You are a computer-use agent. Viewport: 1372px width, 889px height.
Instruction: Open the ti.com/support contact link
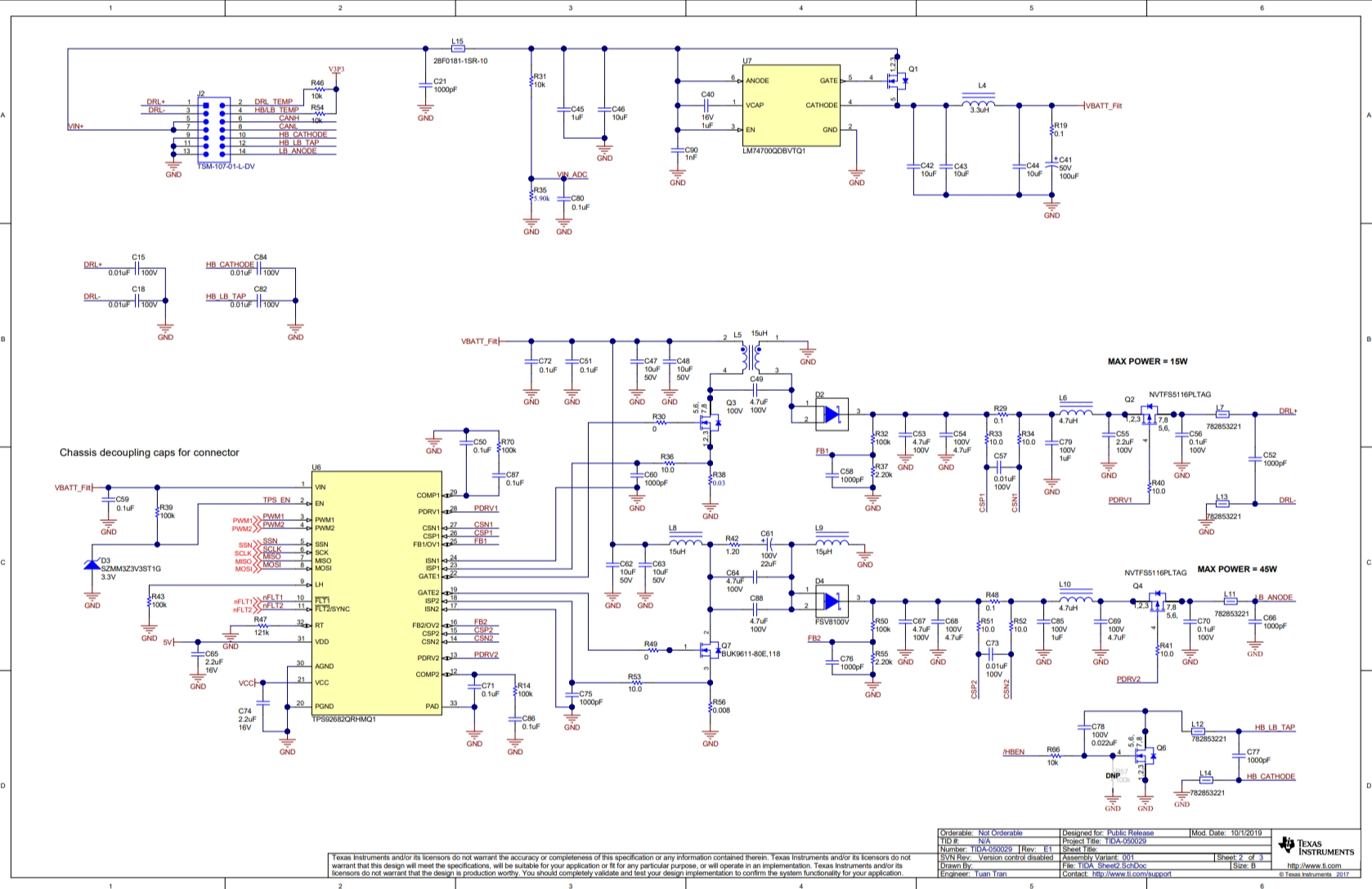click(1131, 873)
